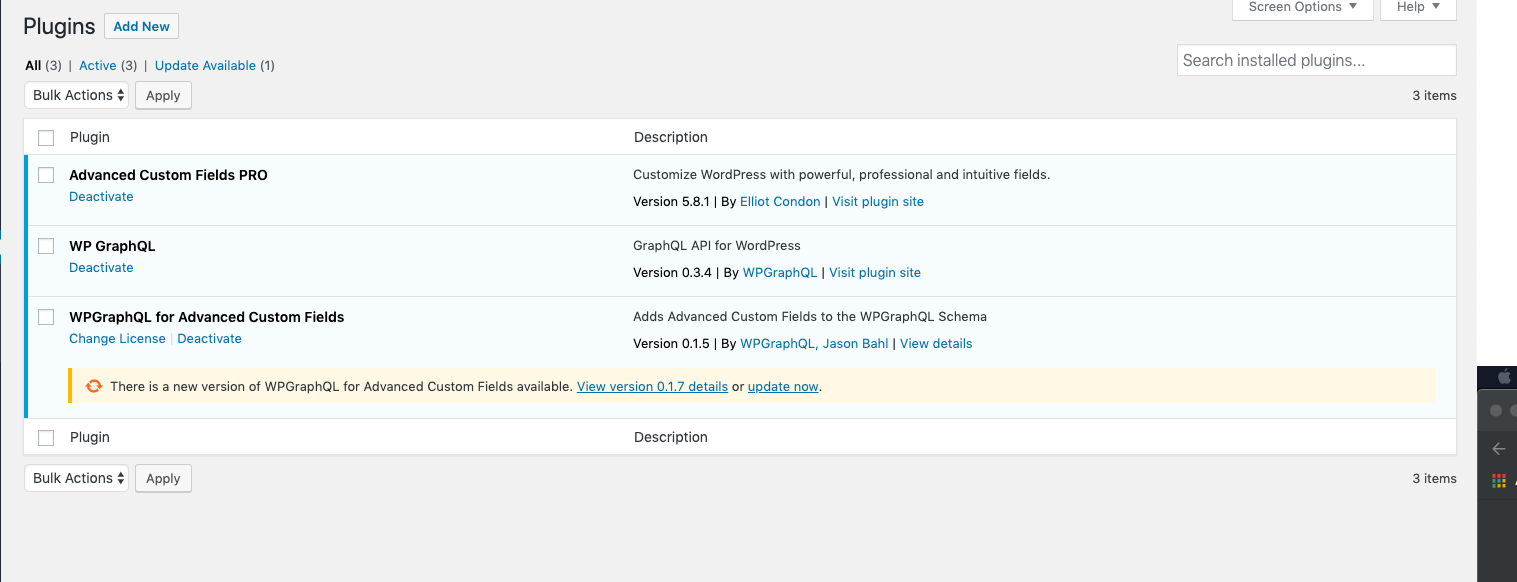This screenshot has height=582, width=1517.
Task: Click the Search installed plugins field
Action: click(1316, 60)
